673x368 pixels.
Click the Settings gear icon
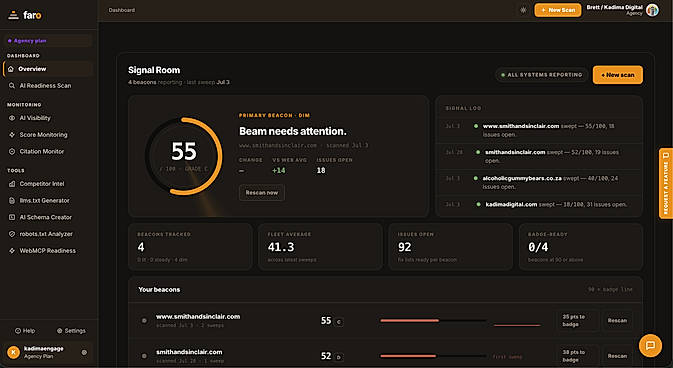pyautogui.click(x=60, y=331)
